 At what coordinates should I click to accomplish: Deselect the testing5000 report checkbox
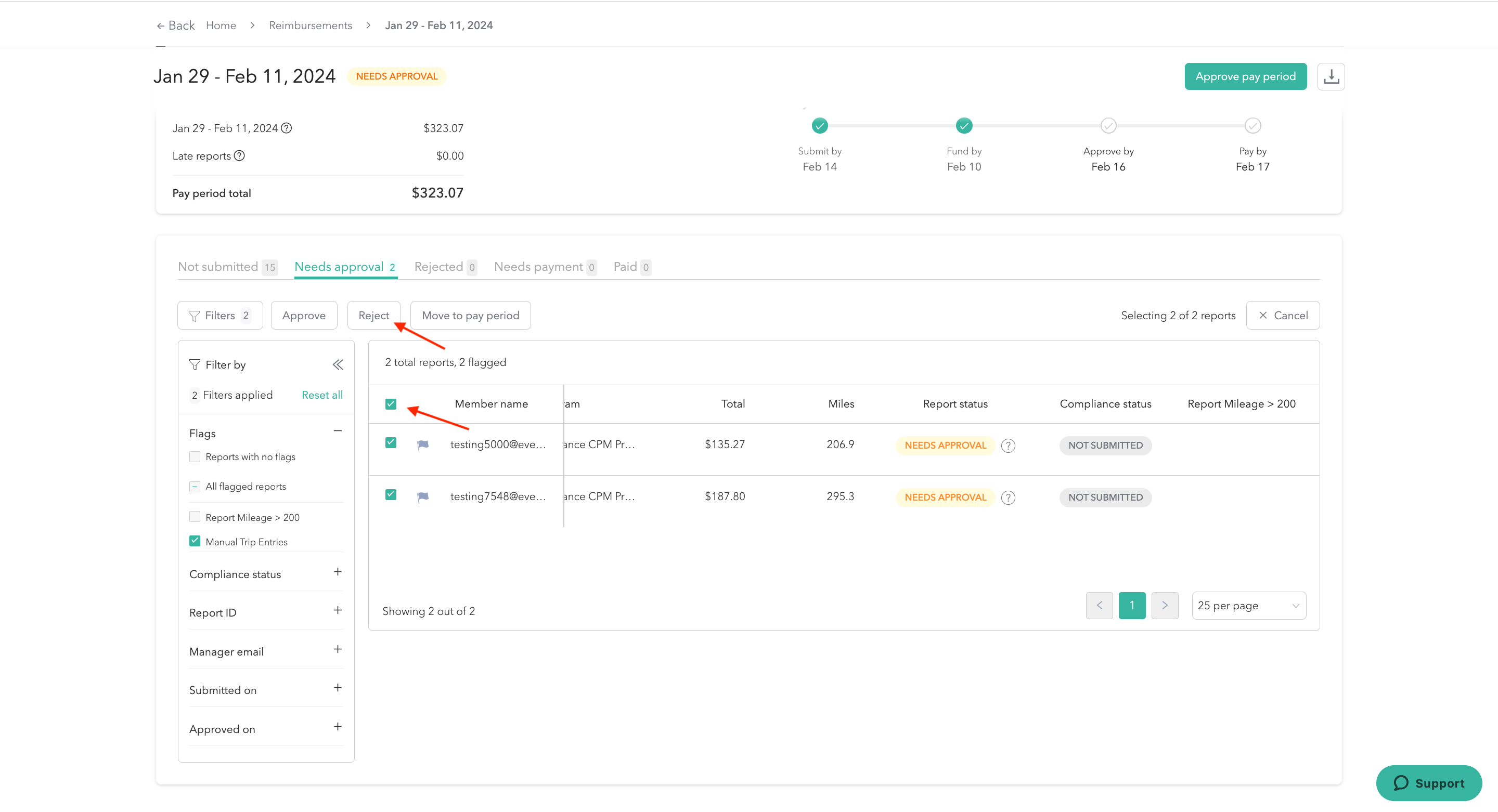(391, 443)
